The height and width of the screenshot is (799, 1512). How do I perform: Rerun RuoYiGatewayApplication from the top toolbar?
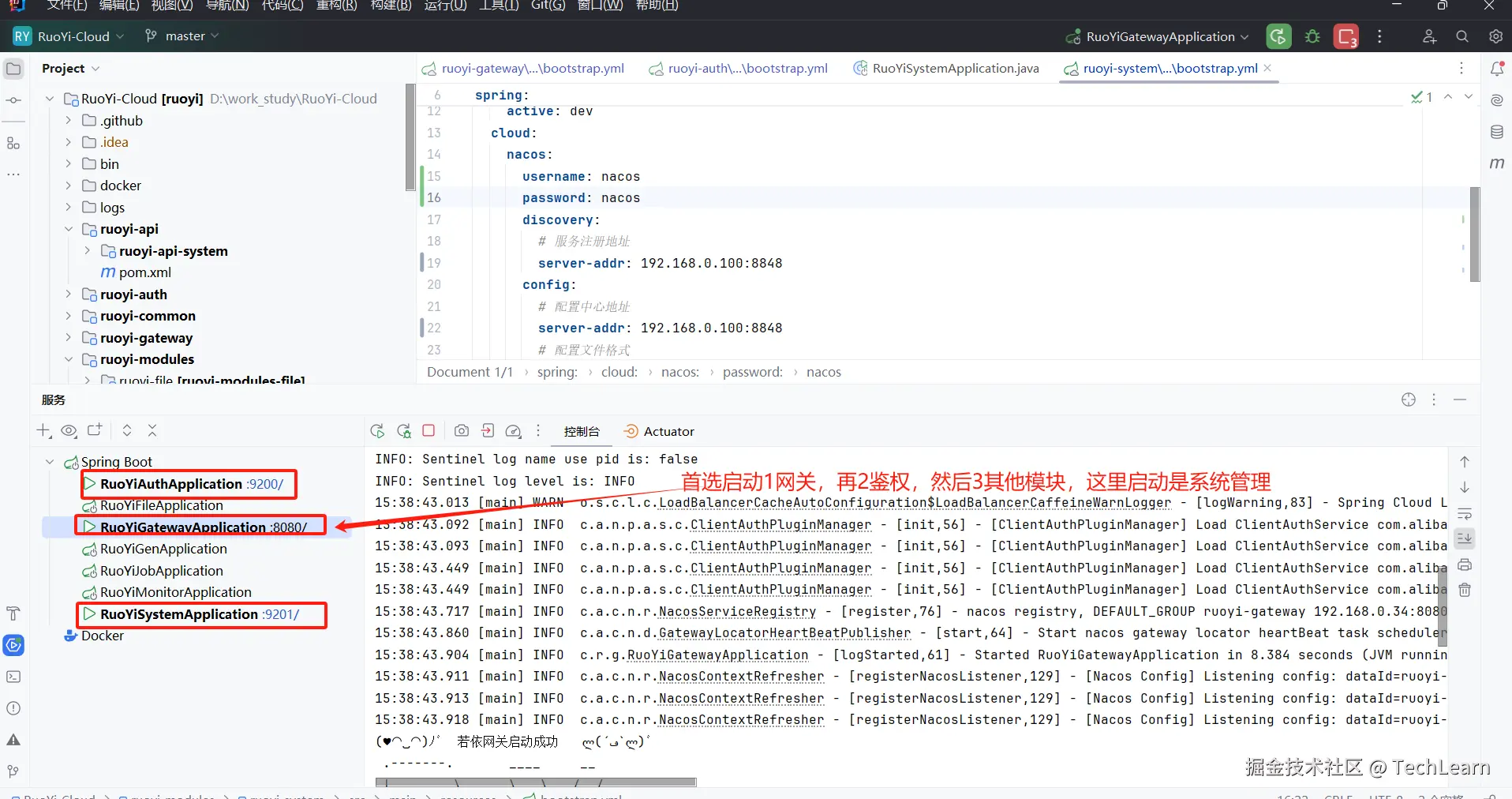1278,36
